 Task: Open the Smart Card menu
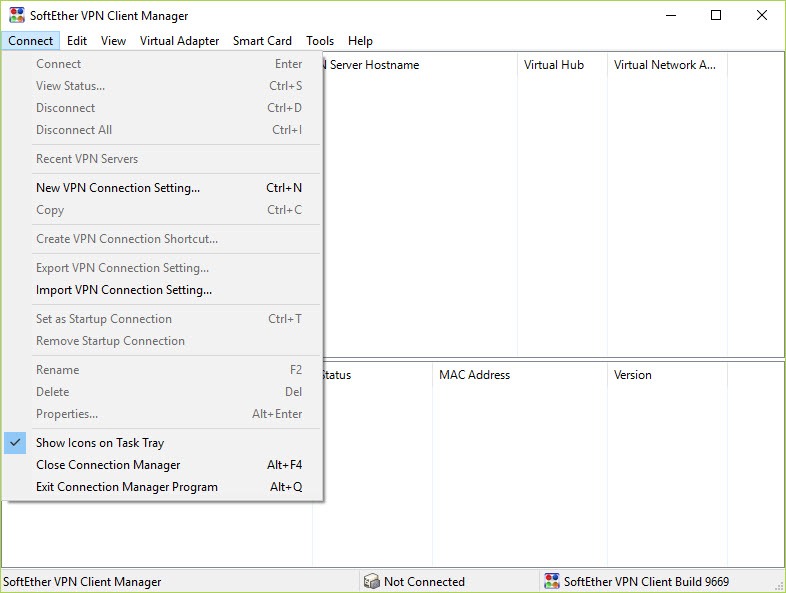262,41
